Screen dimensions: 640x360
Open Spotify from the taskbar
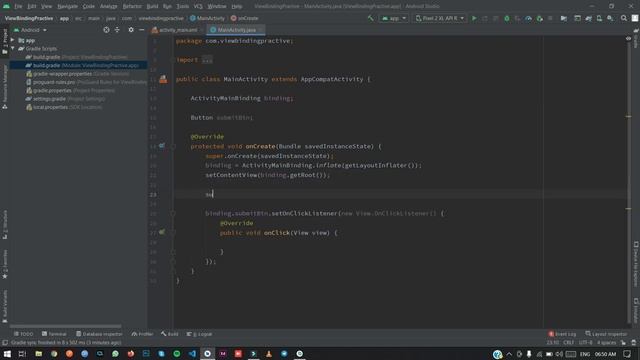click(x=177, y=353)
